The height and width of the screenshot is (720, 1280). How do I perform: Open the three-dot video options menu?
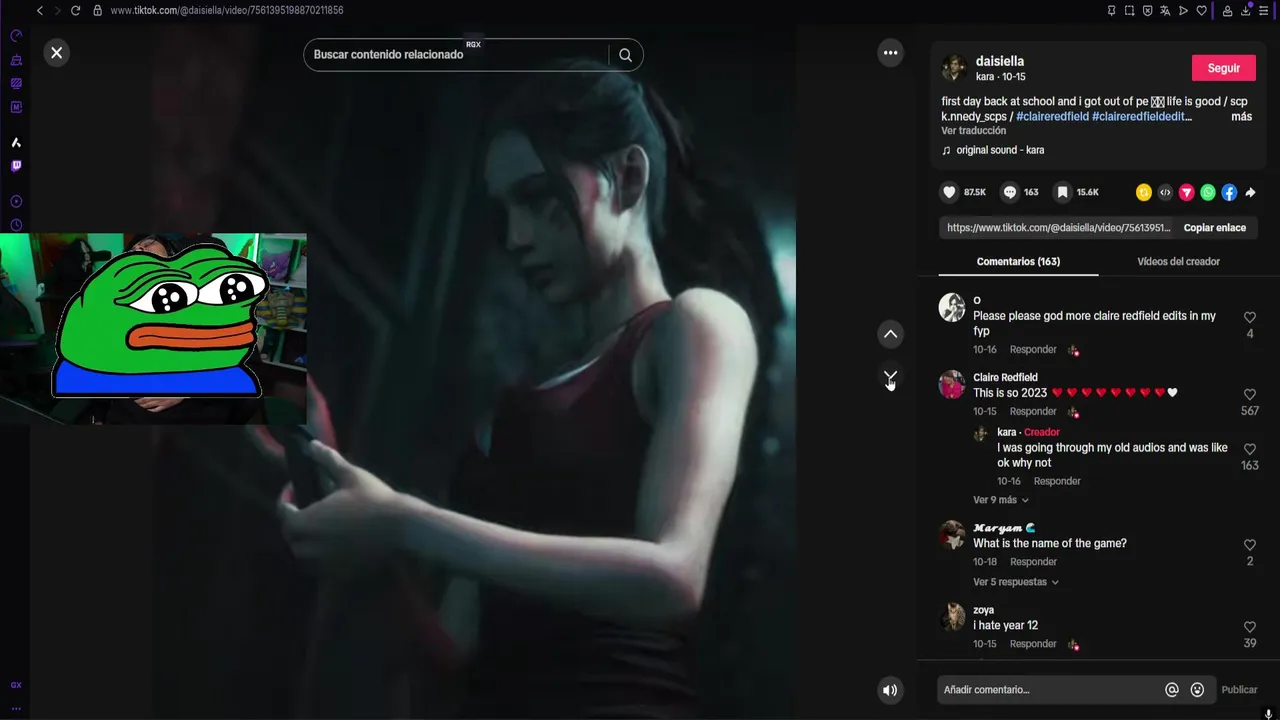[890, 53]
